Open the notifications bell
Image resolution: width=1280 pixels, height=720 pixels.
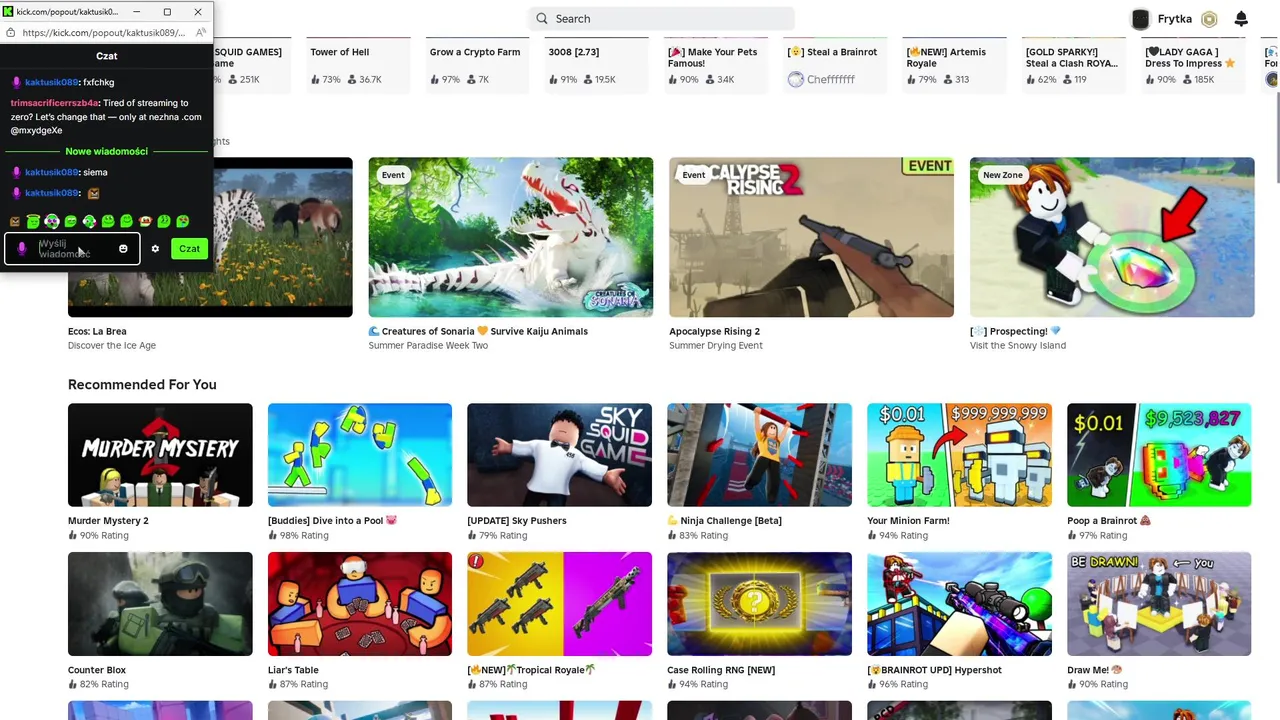click(x=1241, y=19)
